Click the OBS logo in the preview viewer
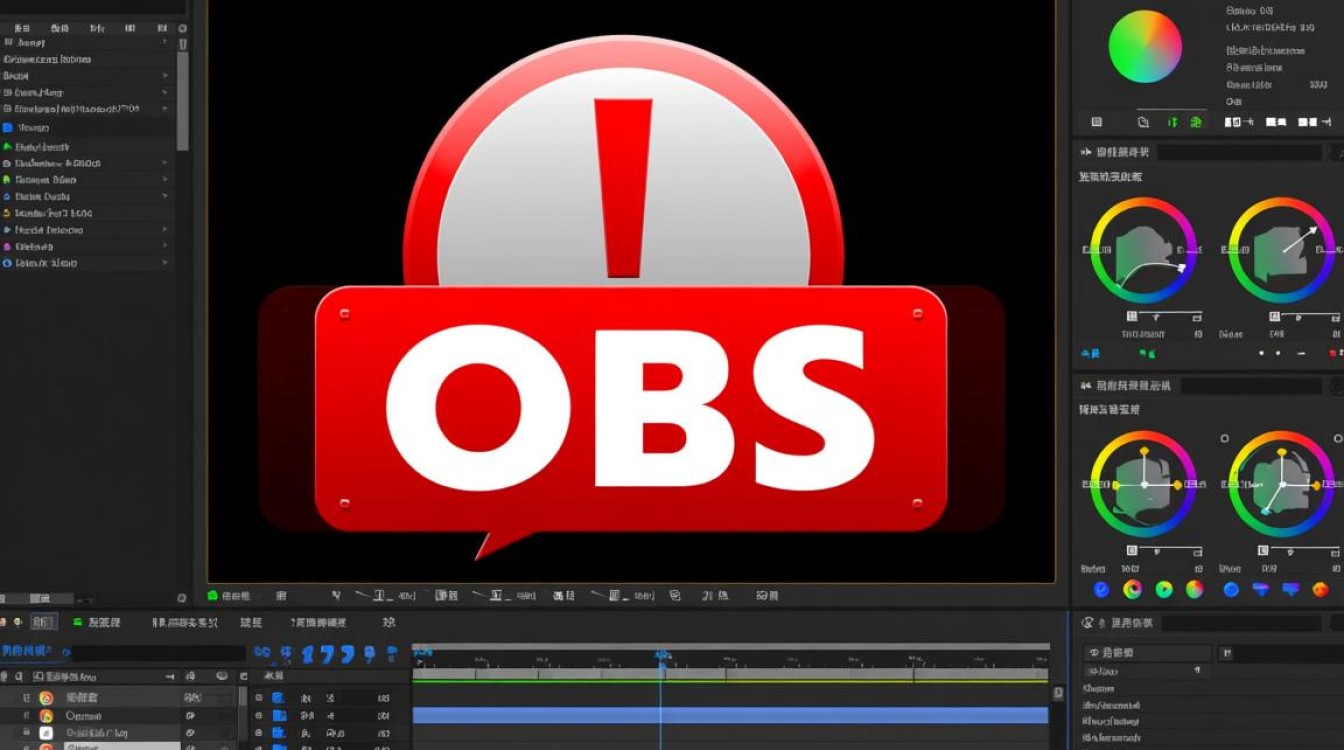Viewport: 1344px width, 750px height. pyautogui.click(x=631, y=298)
